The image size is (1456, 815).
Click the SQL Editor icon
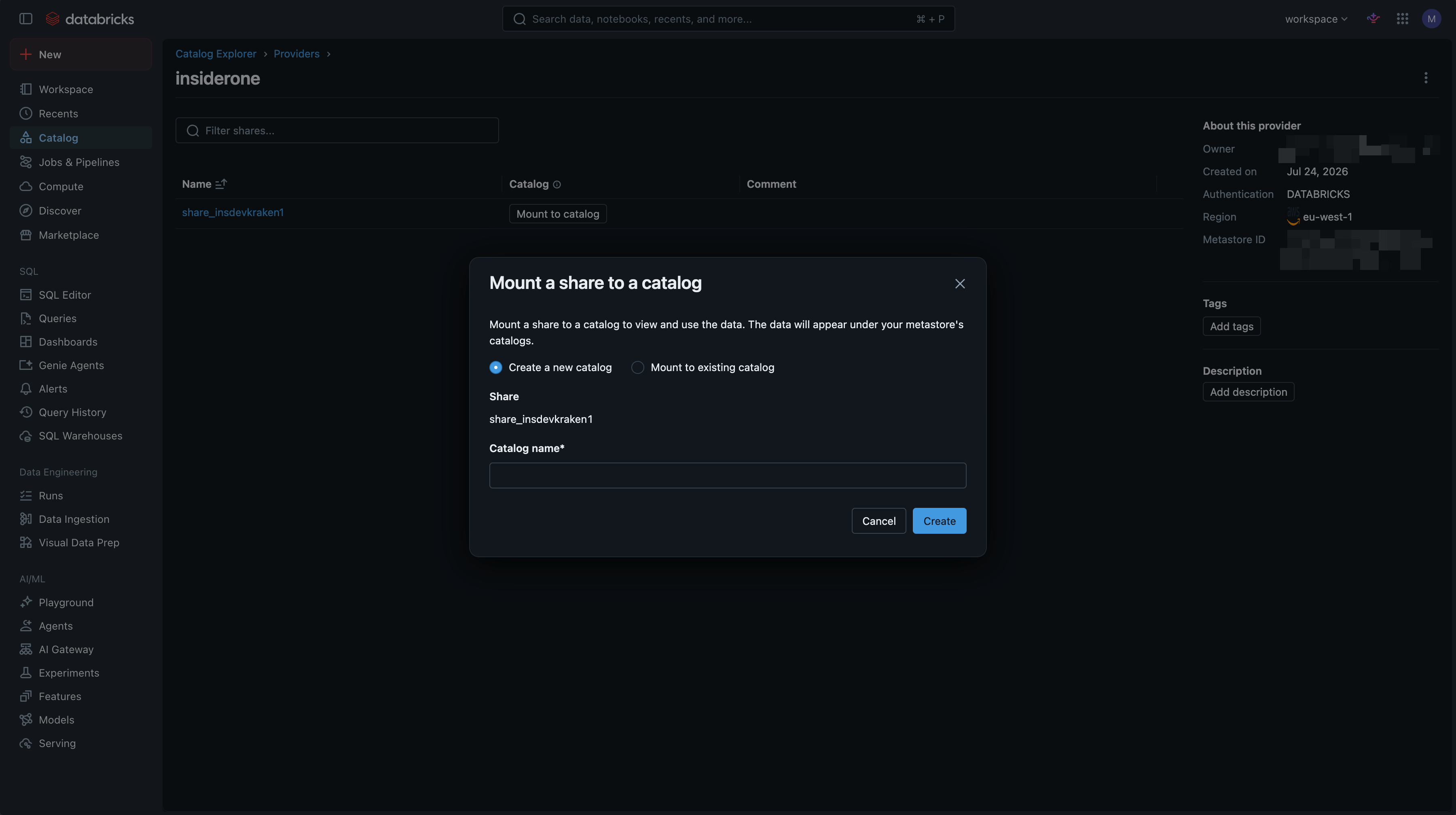26,295
